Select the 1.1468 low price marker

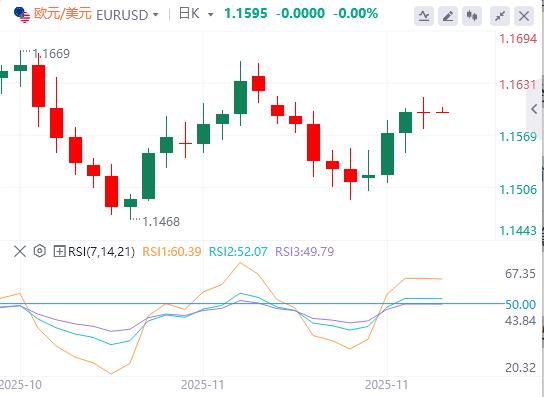161,221
